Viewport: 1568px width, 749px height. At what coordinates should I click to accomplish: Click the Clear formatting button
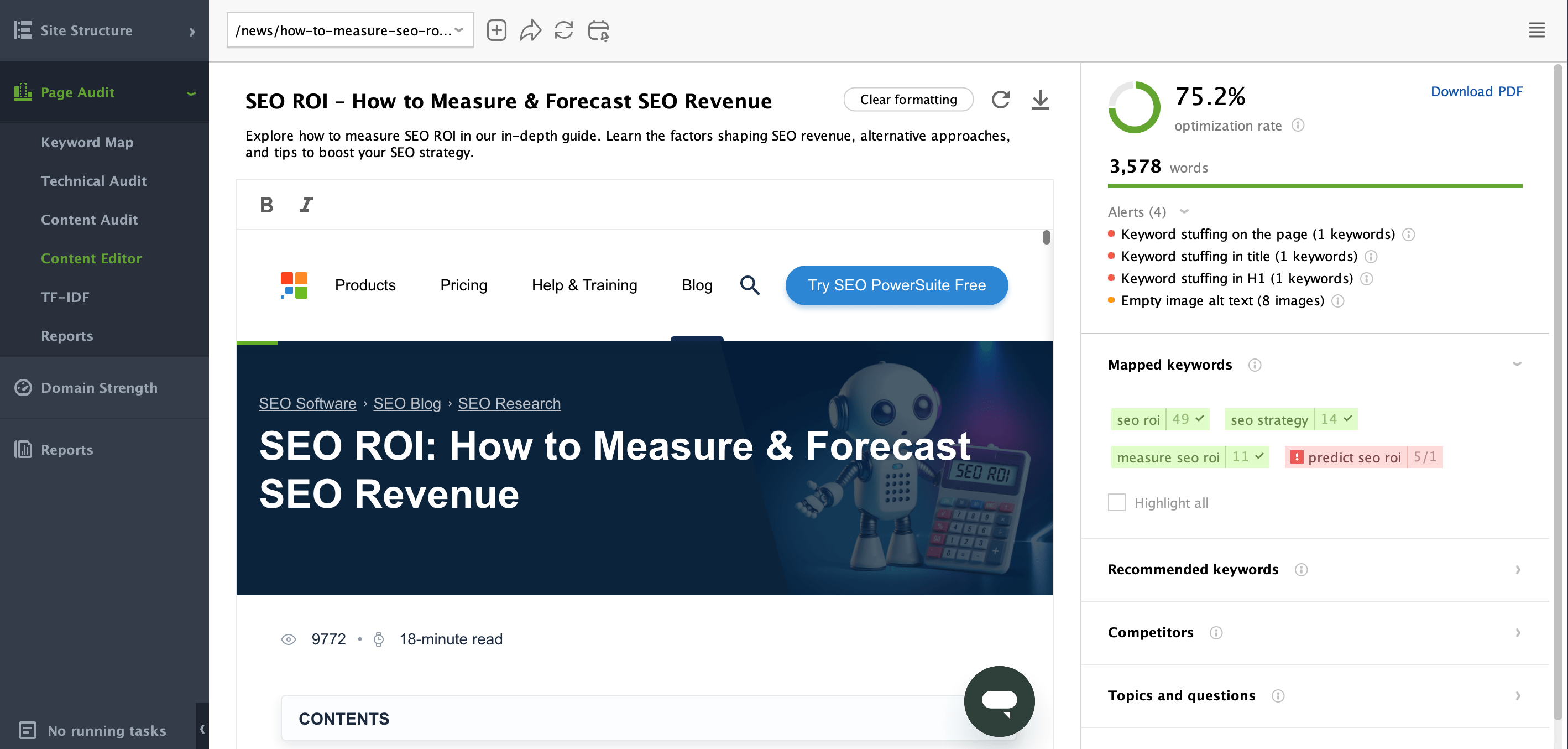pyautogui.click(x=908, y=99)
